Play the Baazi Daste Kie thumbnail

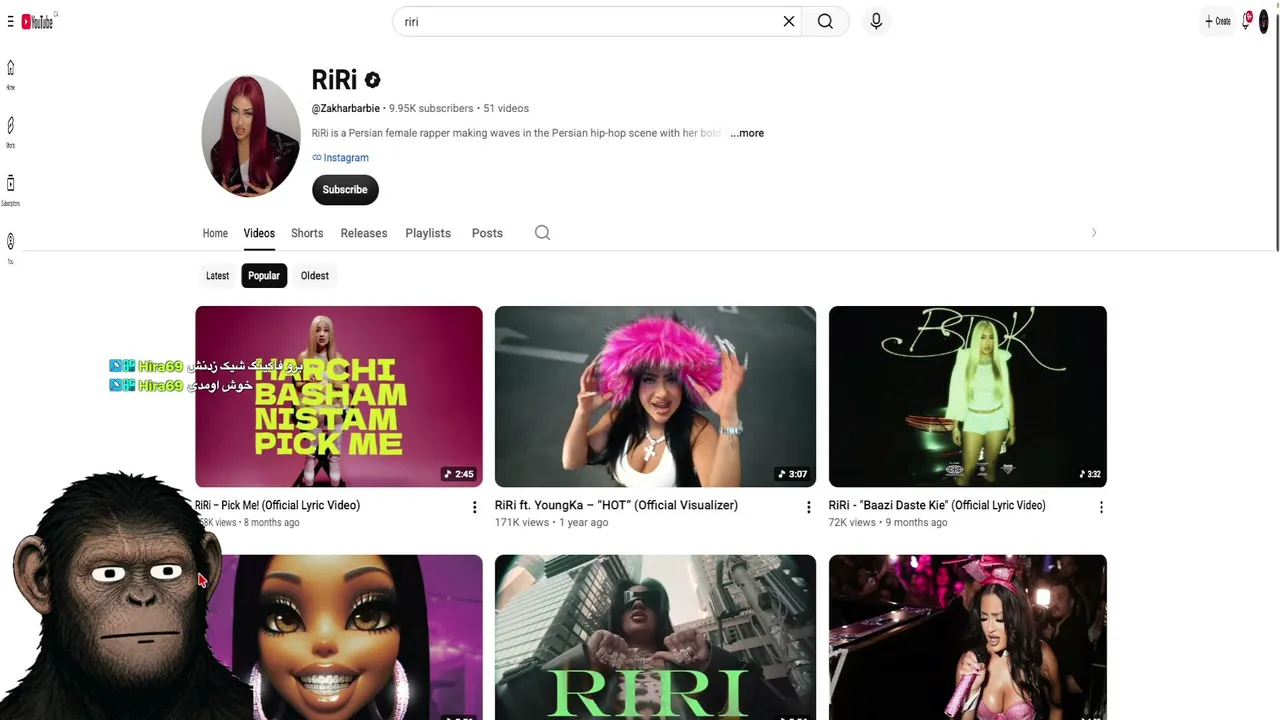click(968, 397)
